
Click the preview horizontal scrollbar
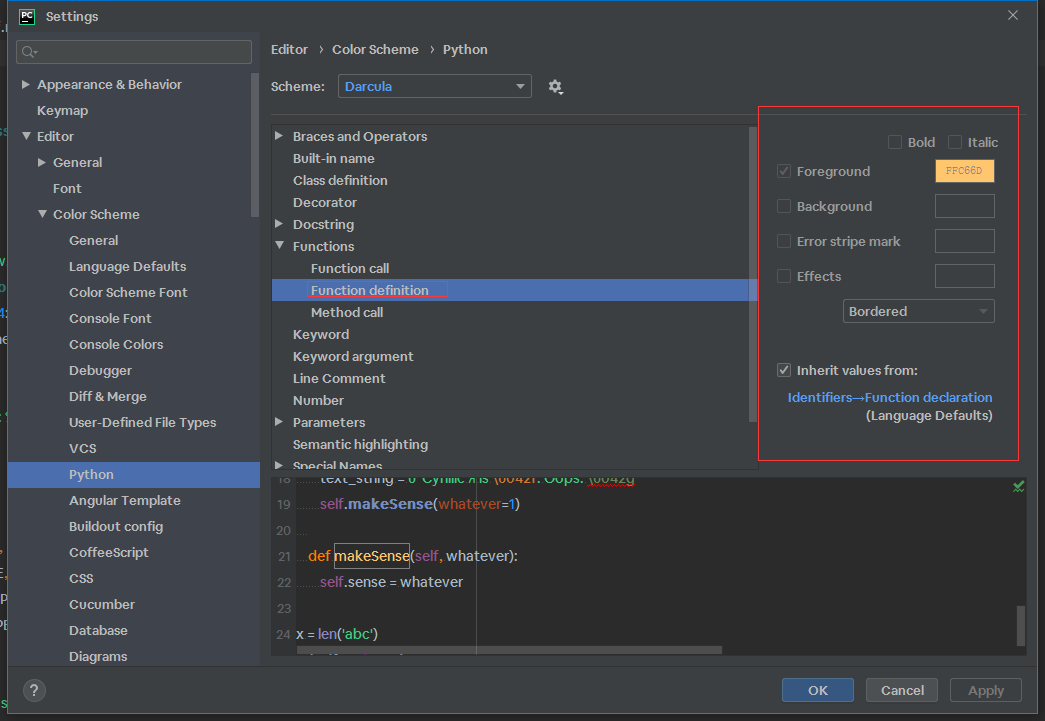pyautogui.click(x=509, y=650)
